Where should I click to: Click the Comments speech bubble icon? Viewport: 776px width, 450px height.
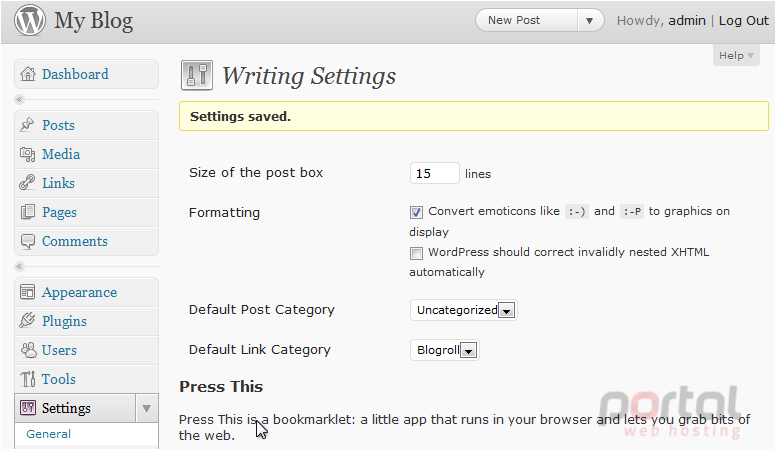coord(28,241)
